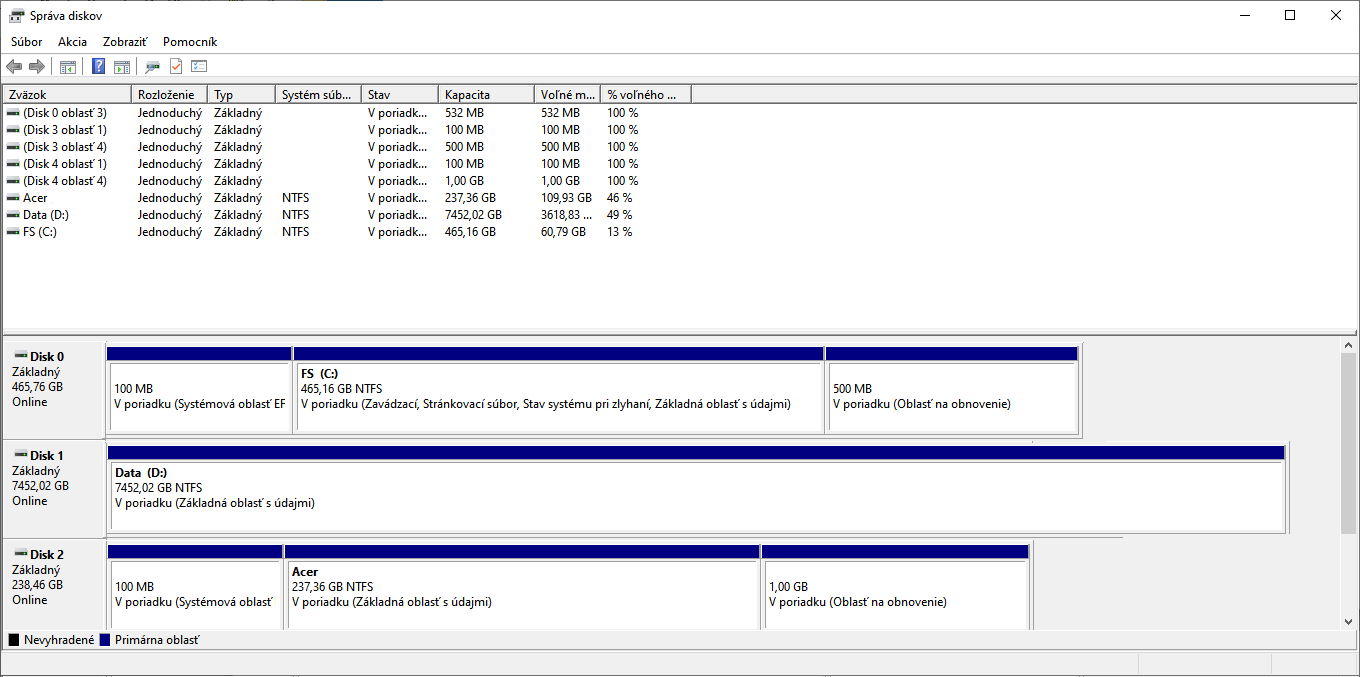Open the view settings checklist icon
Screen dimensions: 1360x677
click(199, 67)
